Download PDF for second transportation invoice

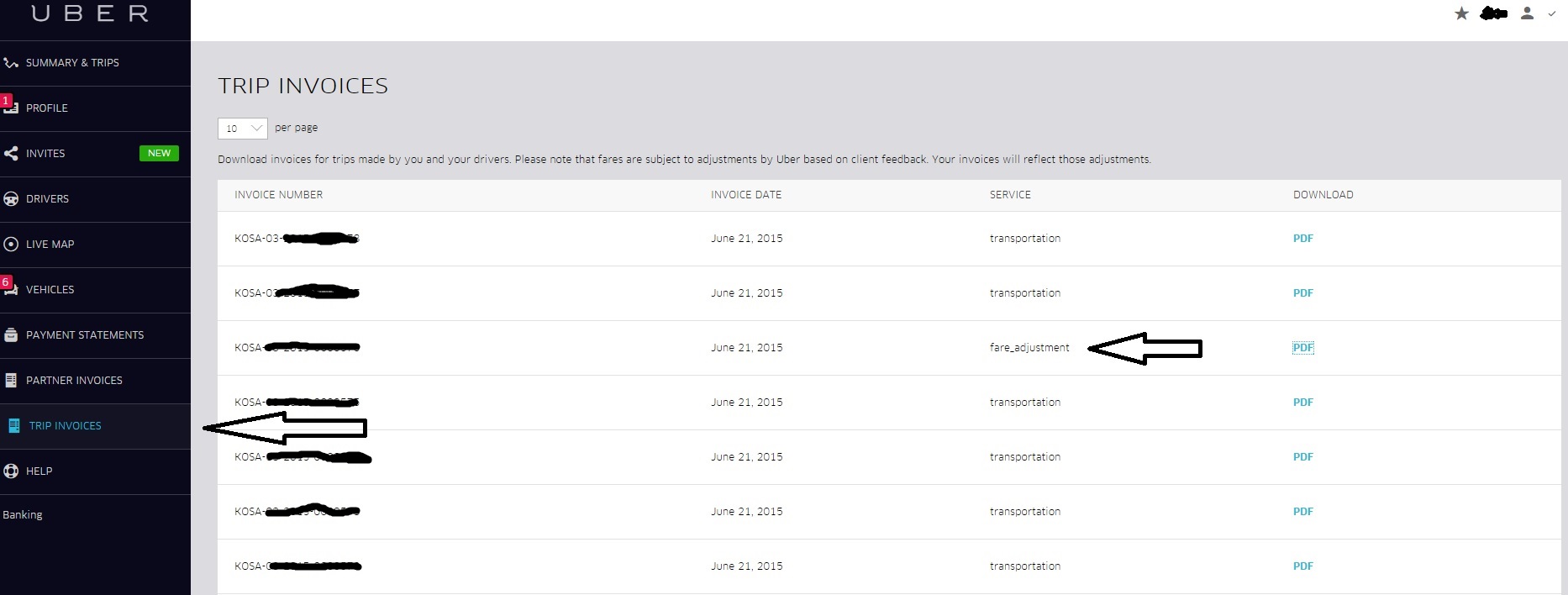coord(1302,293)
